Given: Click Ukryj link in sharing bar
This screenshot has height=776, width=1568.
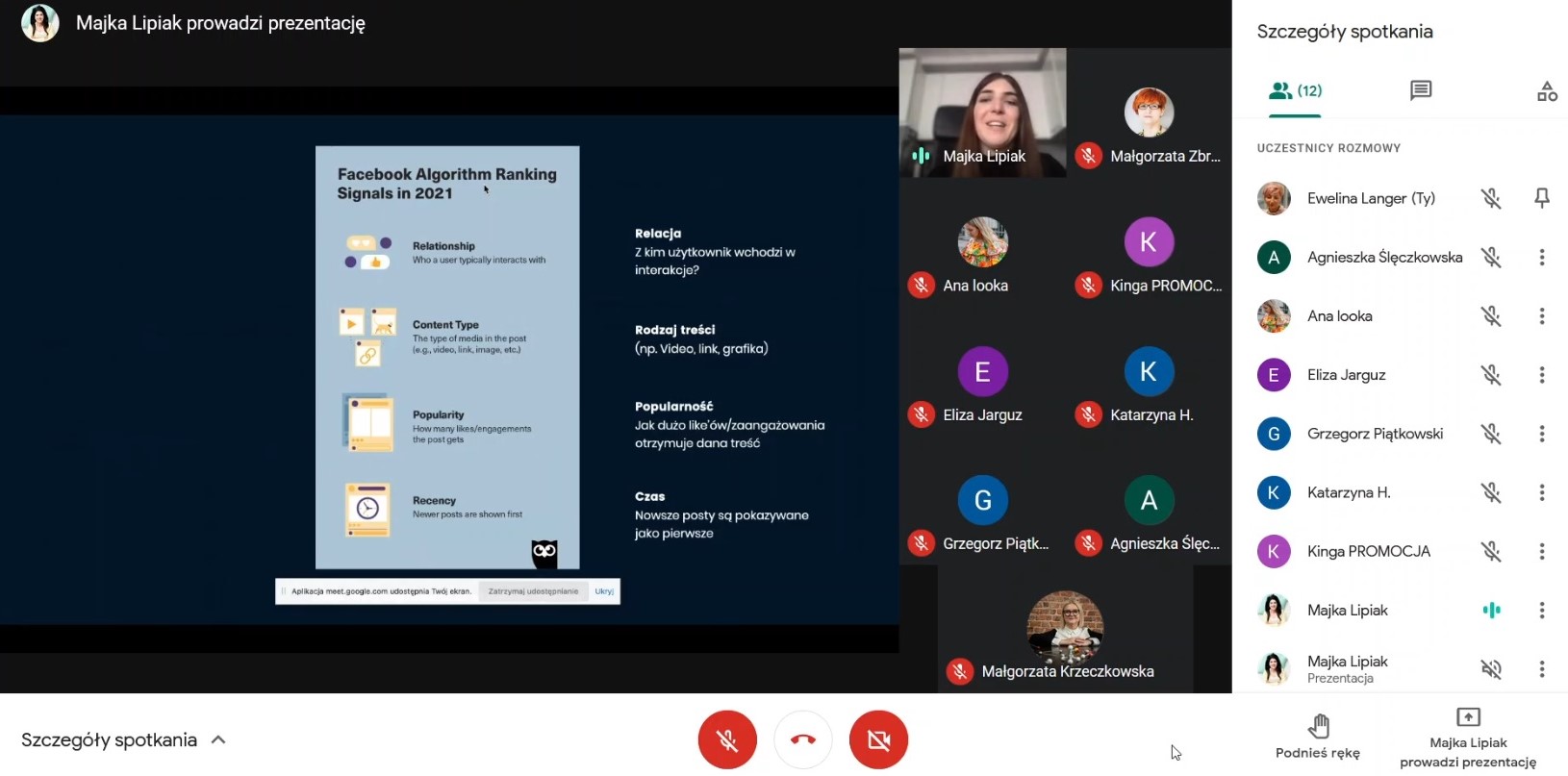Looking at the screenshot, I should click(x=604, y=591).
